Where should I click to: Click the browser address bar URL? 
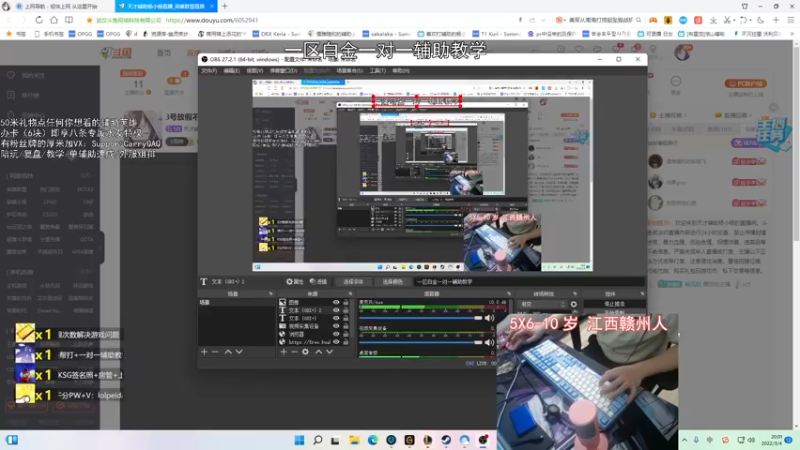212,20
